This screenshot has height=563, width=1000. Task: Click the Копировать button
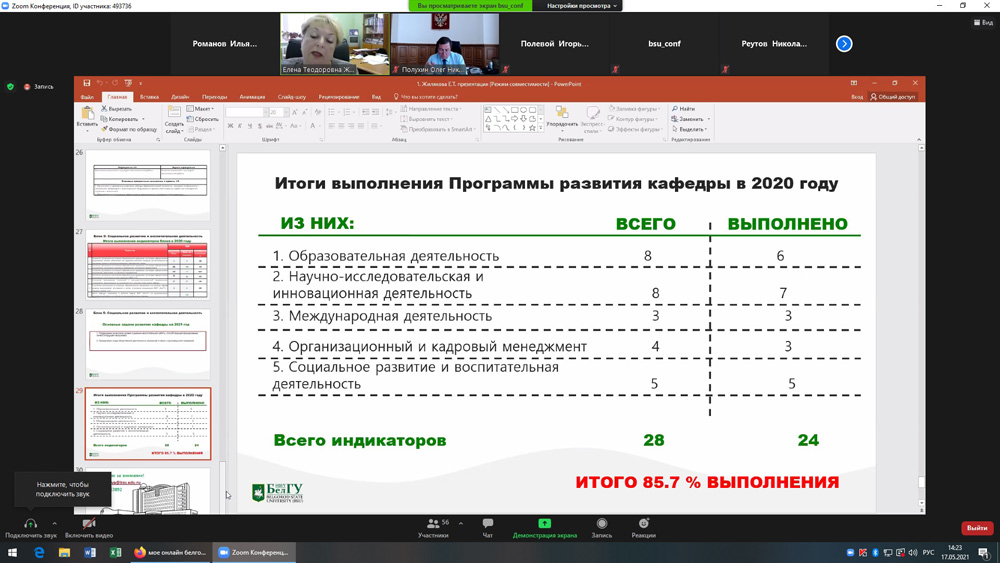click(x=119, y=119)
